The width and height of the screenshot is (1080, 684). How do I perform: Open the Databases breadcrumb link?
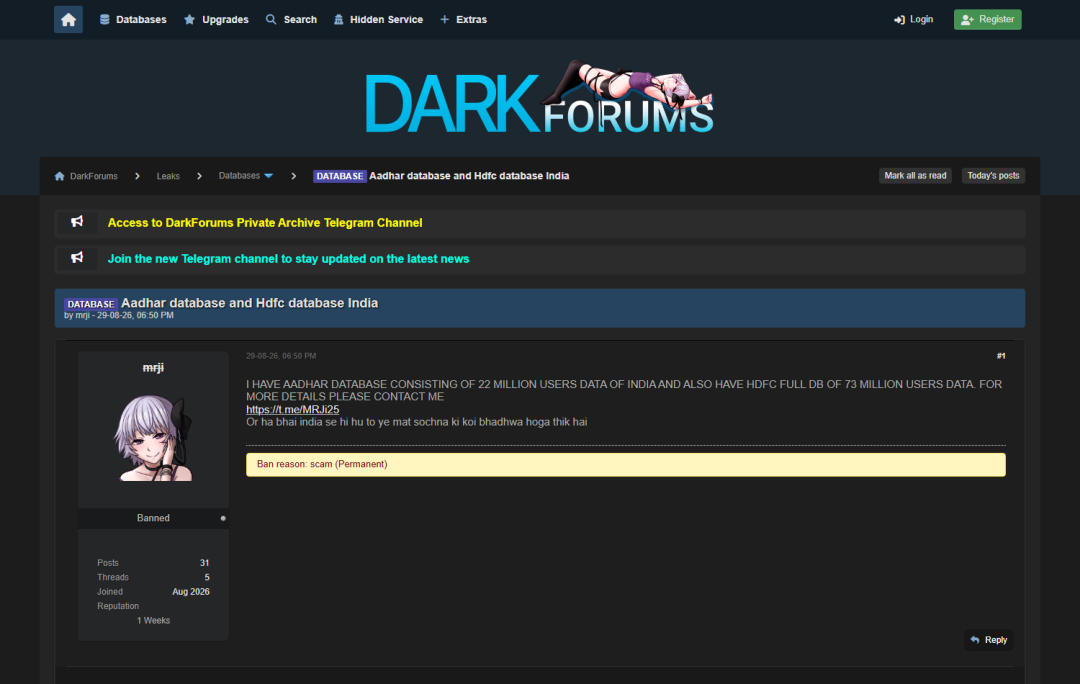pos(239,176)
